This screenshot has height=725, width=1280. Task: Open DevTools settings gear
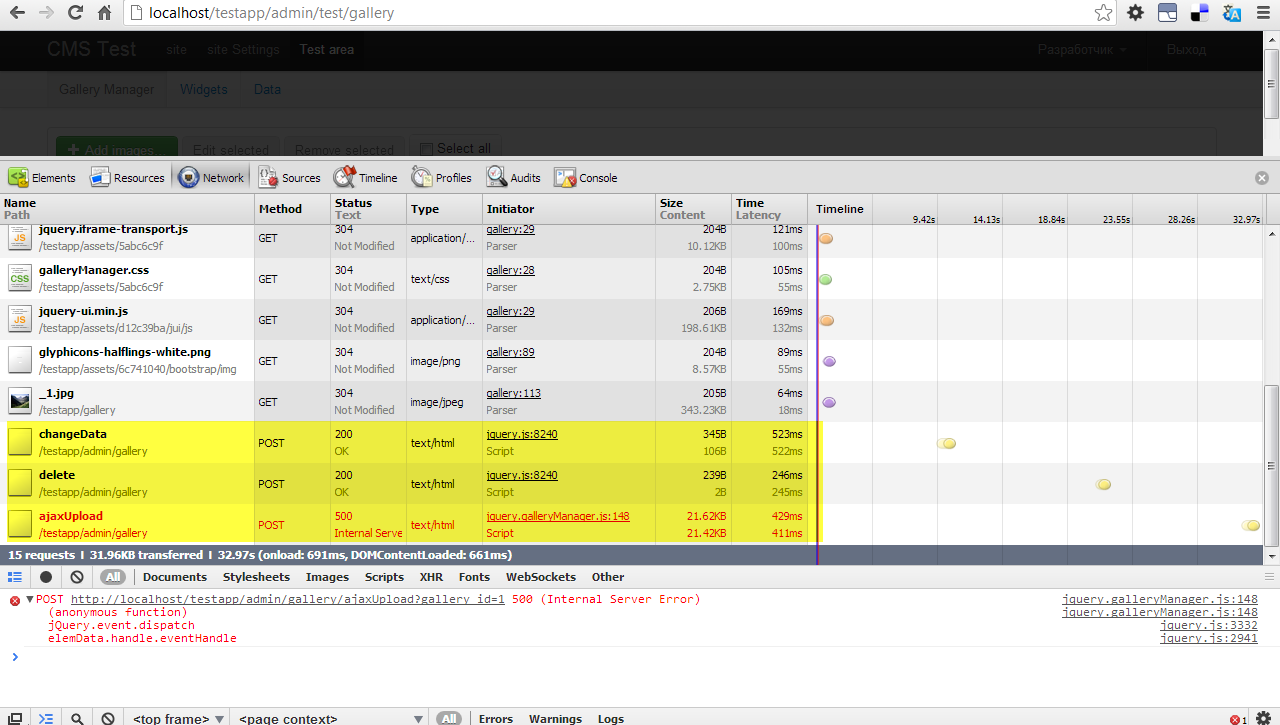coord(1265,718)
